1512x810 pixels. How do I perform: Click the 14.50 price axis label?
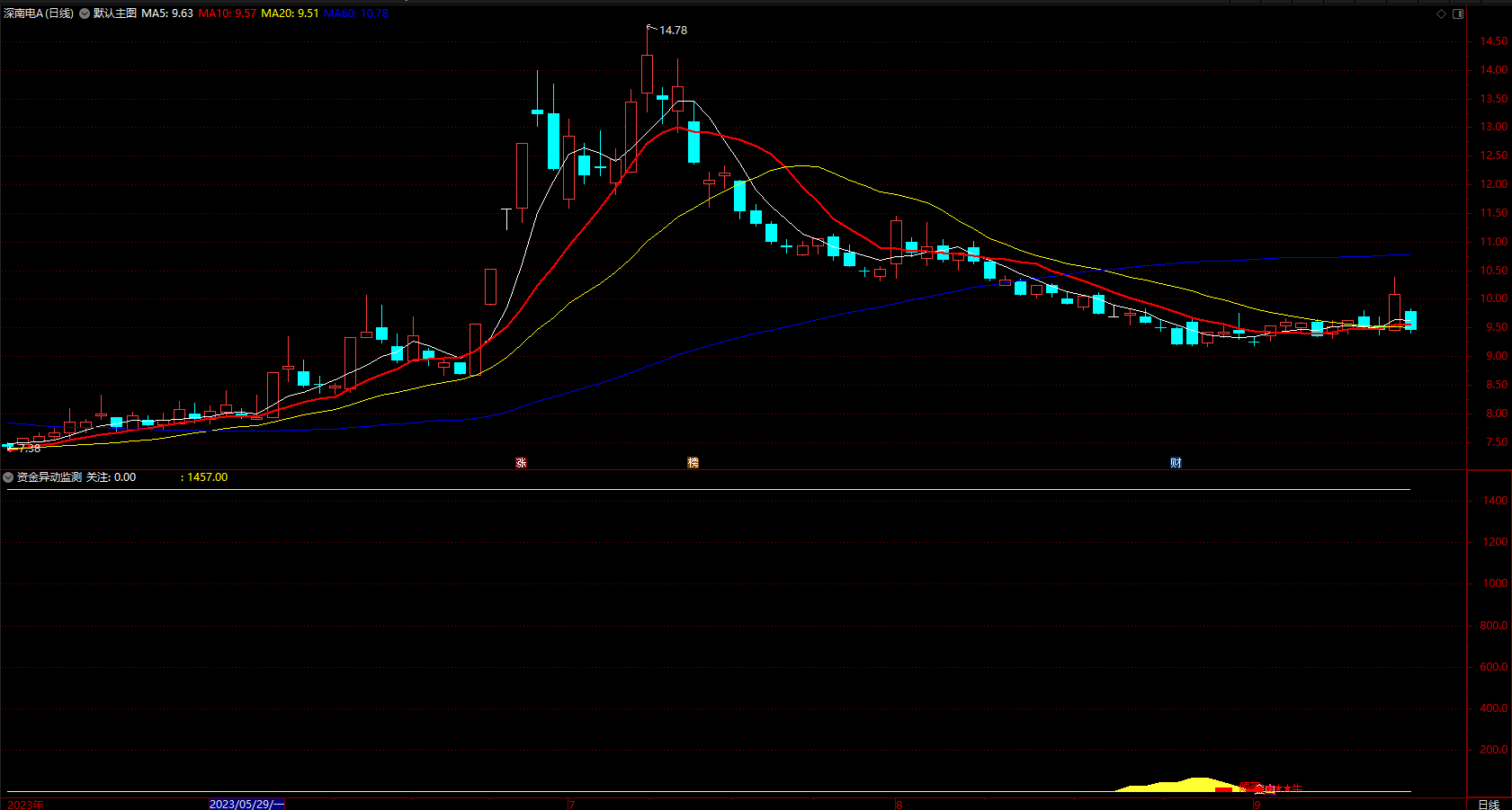pyautogui.click(x=1495, y=41)
